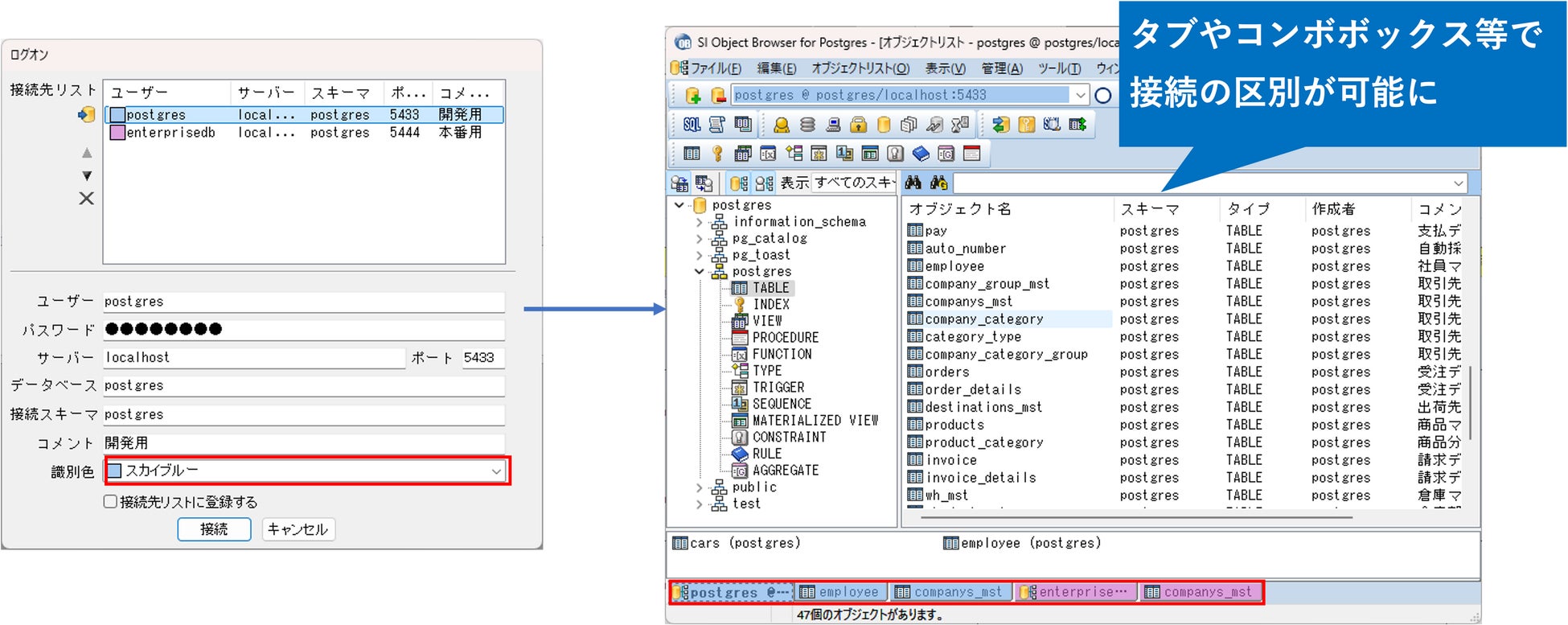
Task: Click the blue book RULE toolbar icon
Action: (x=921, y=154)
